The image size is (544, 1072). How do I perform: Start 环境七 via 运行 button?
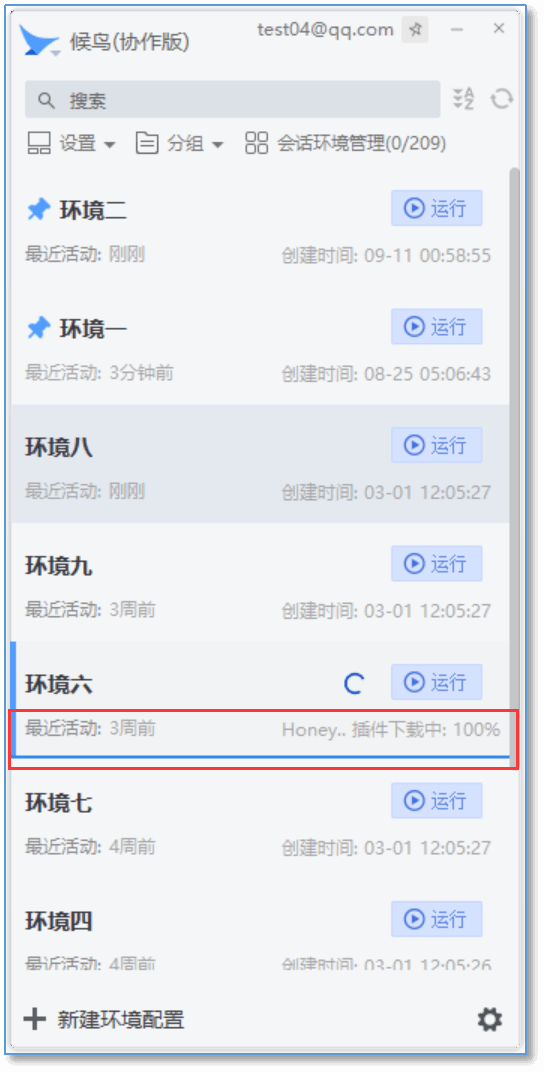437,801
